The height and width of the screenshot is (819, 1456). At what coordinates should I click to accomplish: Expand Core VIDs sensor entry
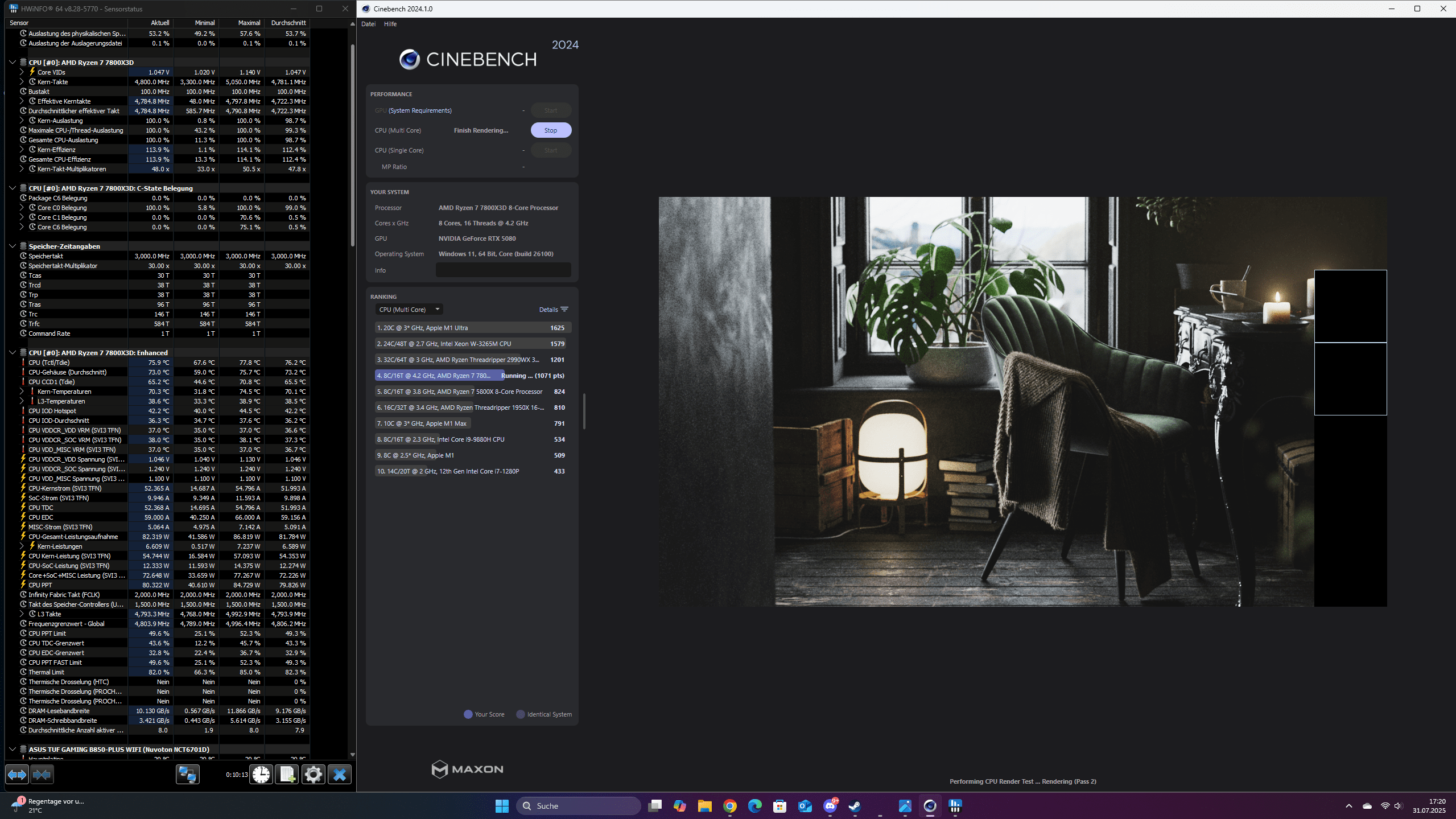22,72
